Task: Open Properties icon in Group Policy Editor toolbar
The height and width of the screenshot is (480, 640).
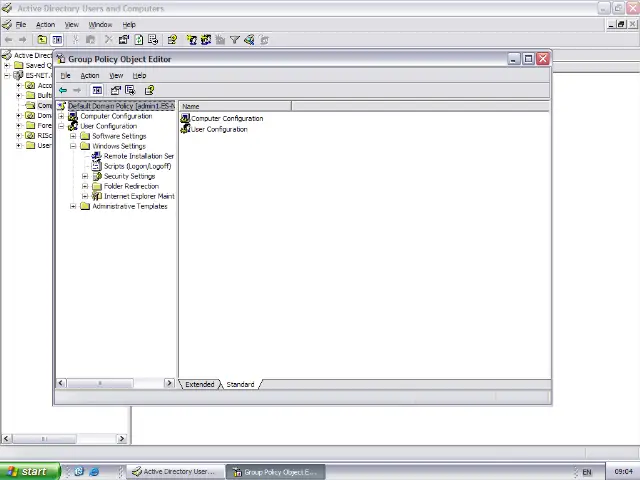Action: pyautogui.click(x=116, y=90)
